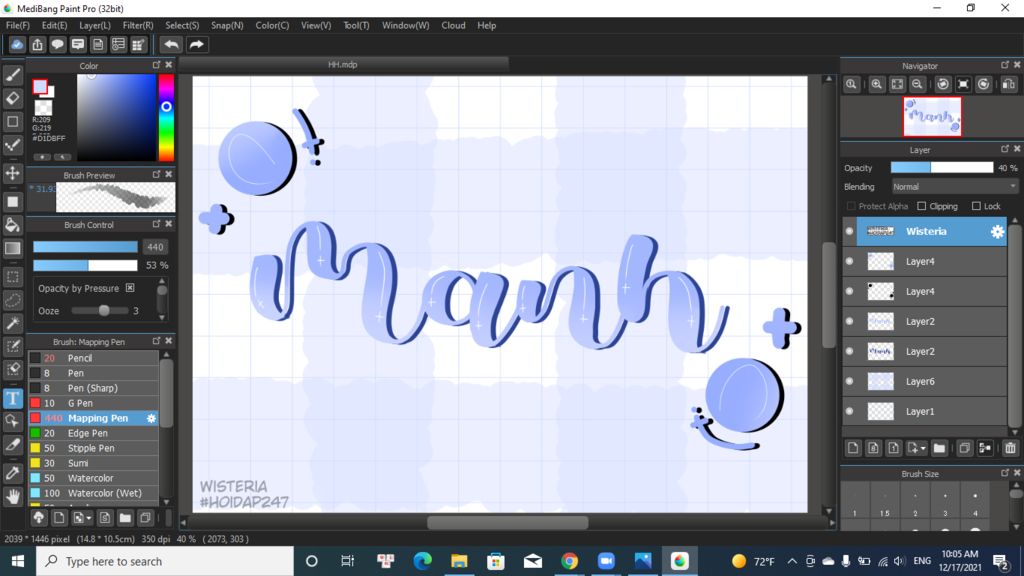Screen dimensions: 1024x576
Task: Pick the Dot tool below the eraser
Action: 12,121
